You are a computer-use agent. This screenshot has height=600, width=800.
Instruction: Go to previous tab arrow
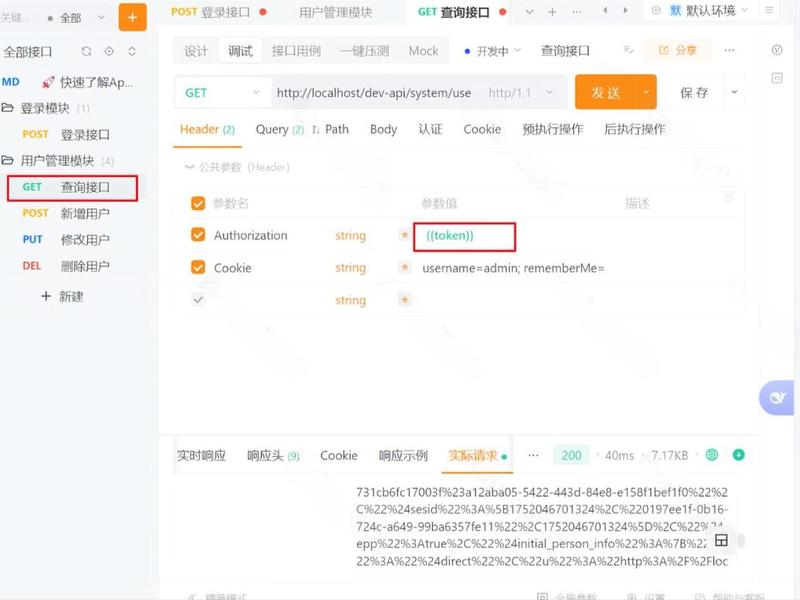[x=605, y=11]
